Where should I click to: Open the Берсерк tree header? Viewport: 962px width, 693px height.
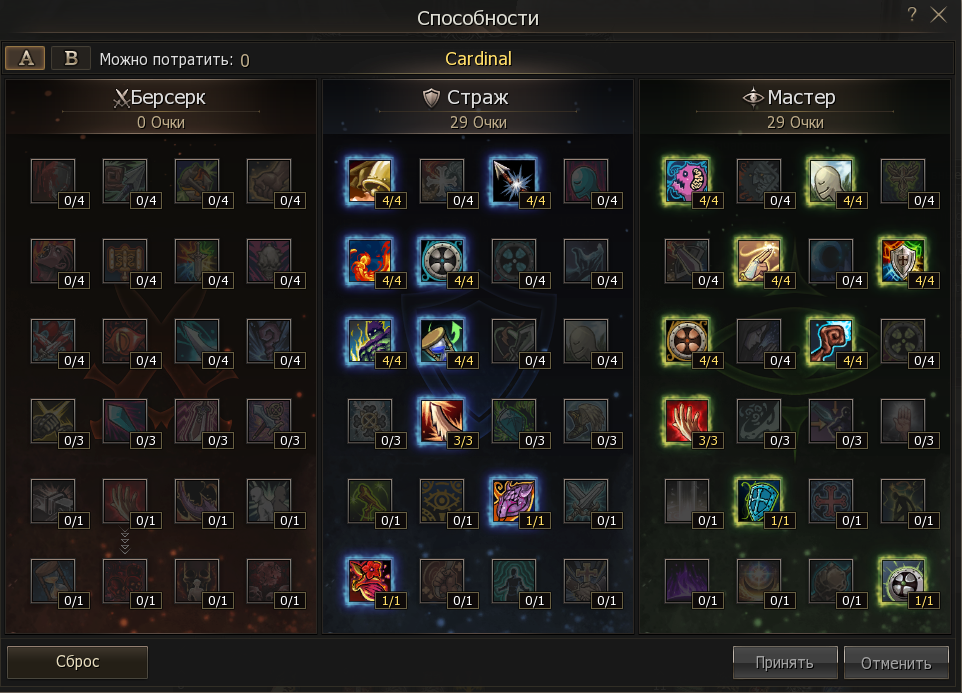(160, 98)
